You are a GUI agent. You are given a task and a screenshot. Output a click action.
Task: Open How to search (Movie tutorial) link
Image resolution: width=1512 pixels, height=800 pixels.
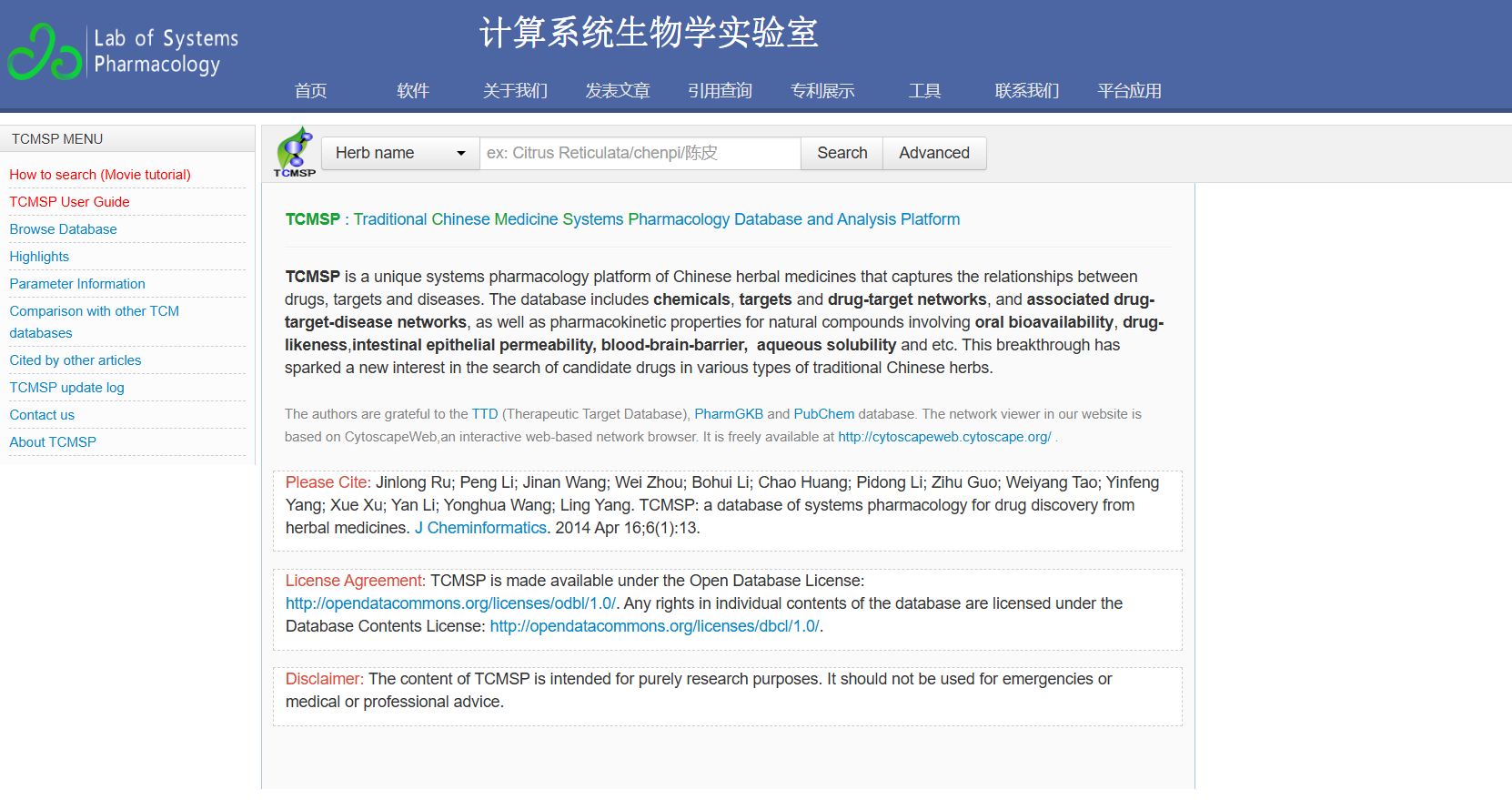click(x=100, y=175)
